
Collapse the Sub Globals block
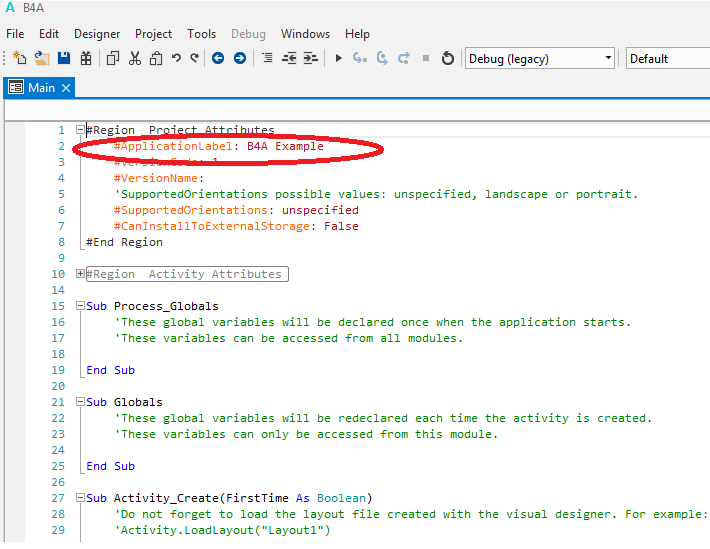pyautogui.click(x=80, y=402)
